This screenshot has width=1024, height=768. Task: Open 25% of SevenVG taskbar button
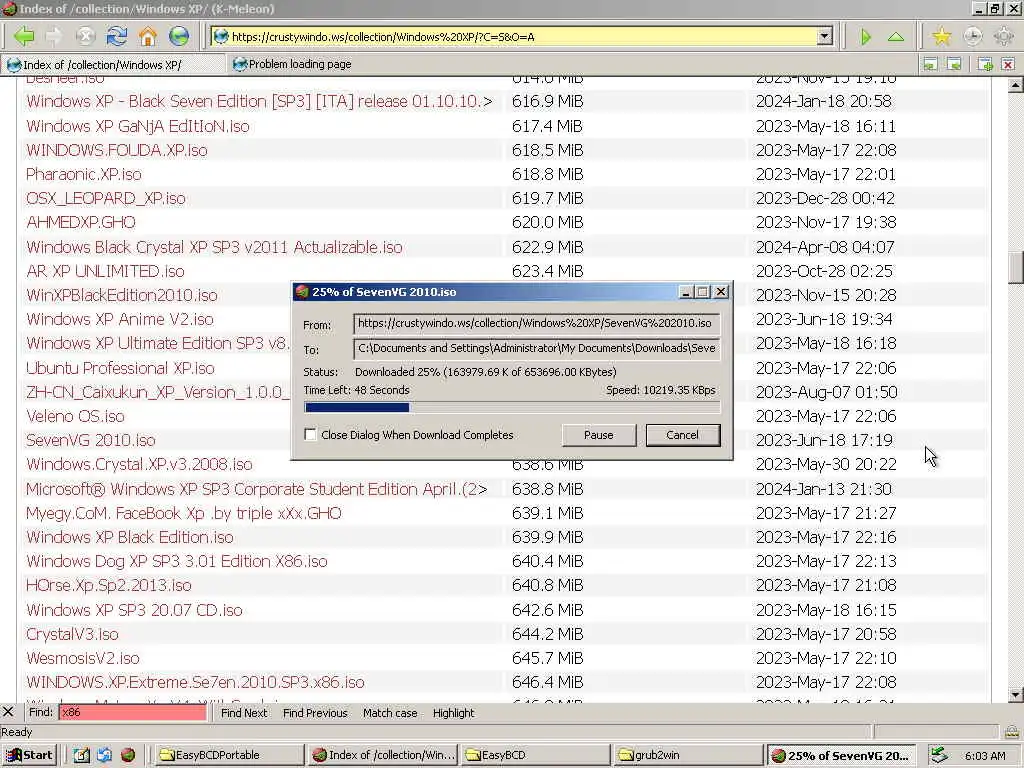841,755
